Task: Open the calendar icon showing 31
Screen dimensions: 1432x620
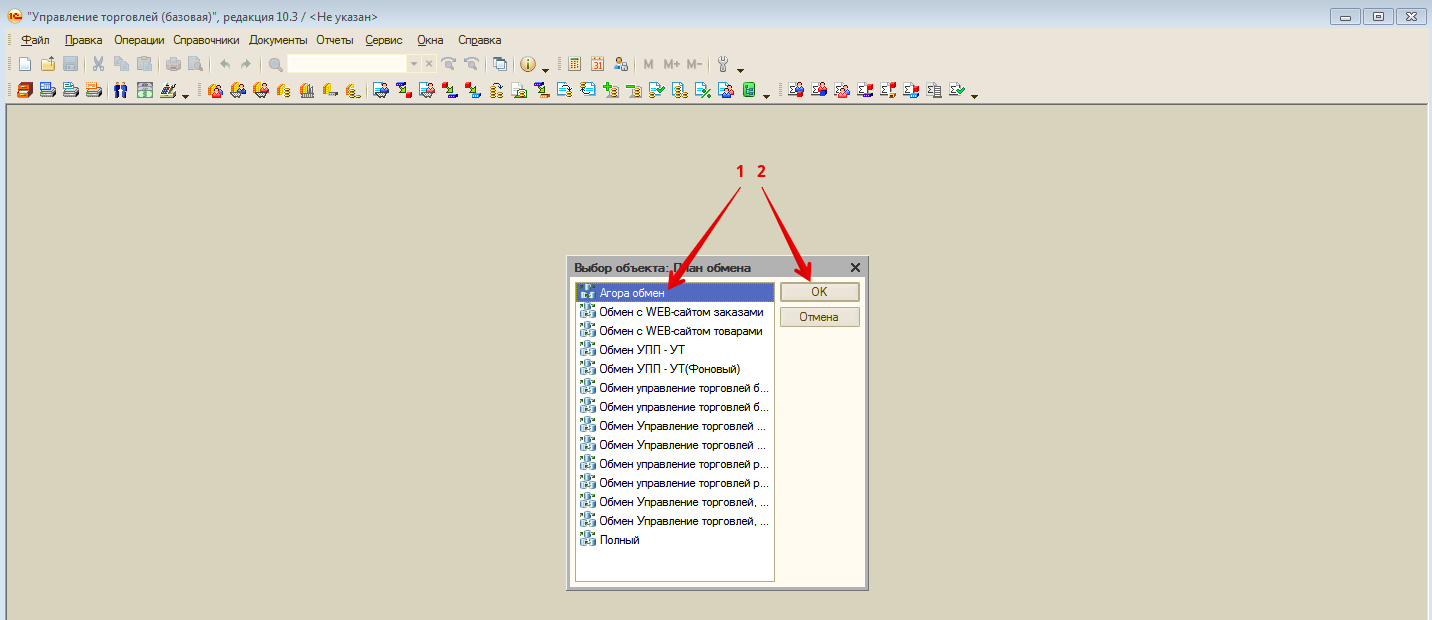Action: click(x=597, y=64)
